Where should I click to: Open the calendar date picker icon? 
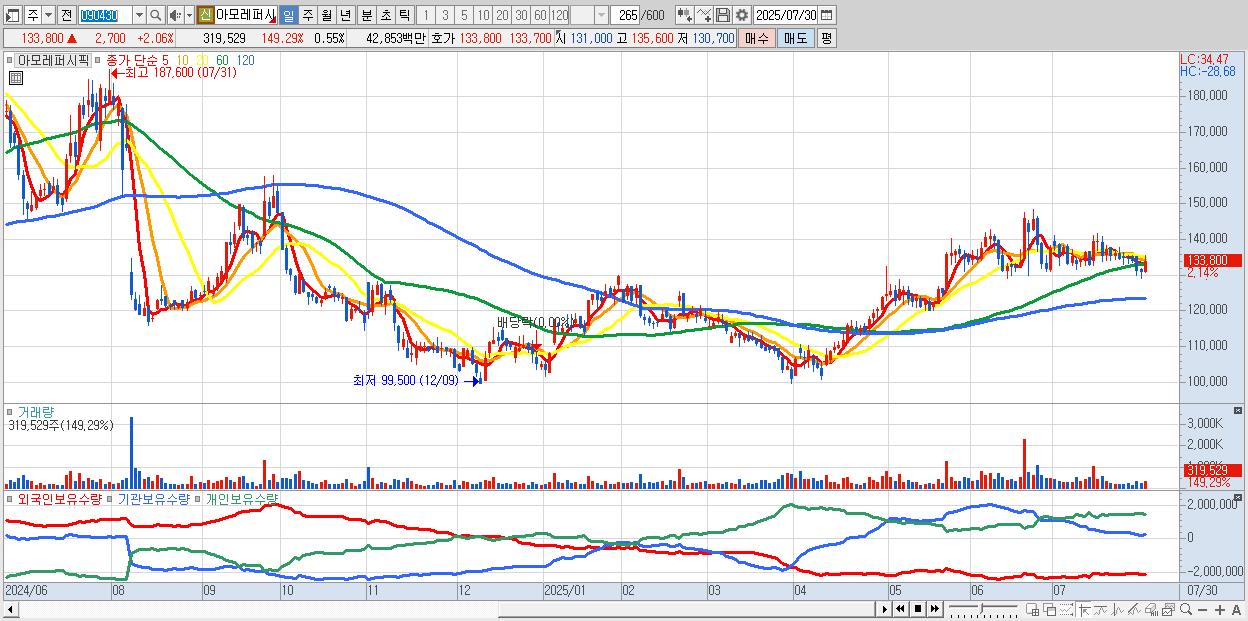(829, 15)
